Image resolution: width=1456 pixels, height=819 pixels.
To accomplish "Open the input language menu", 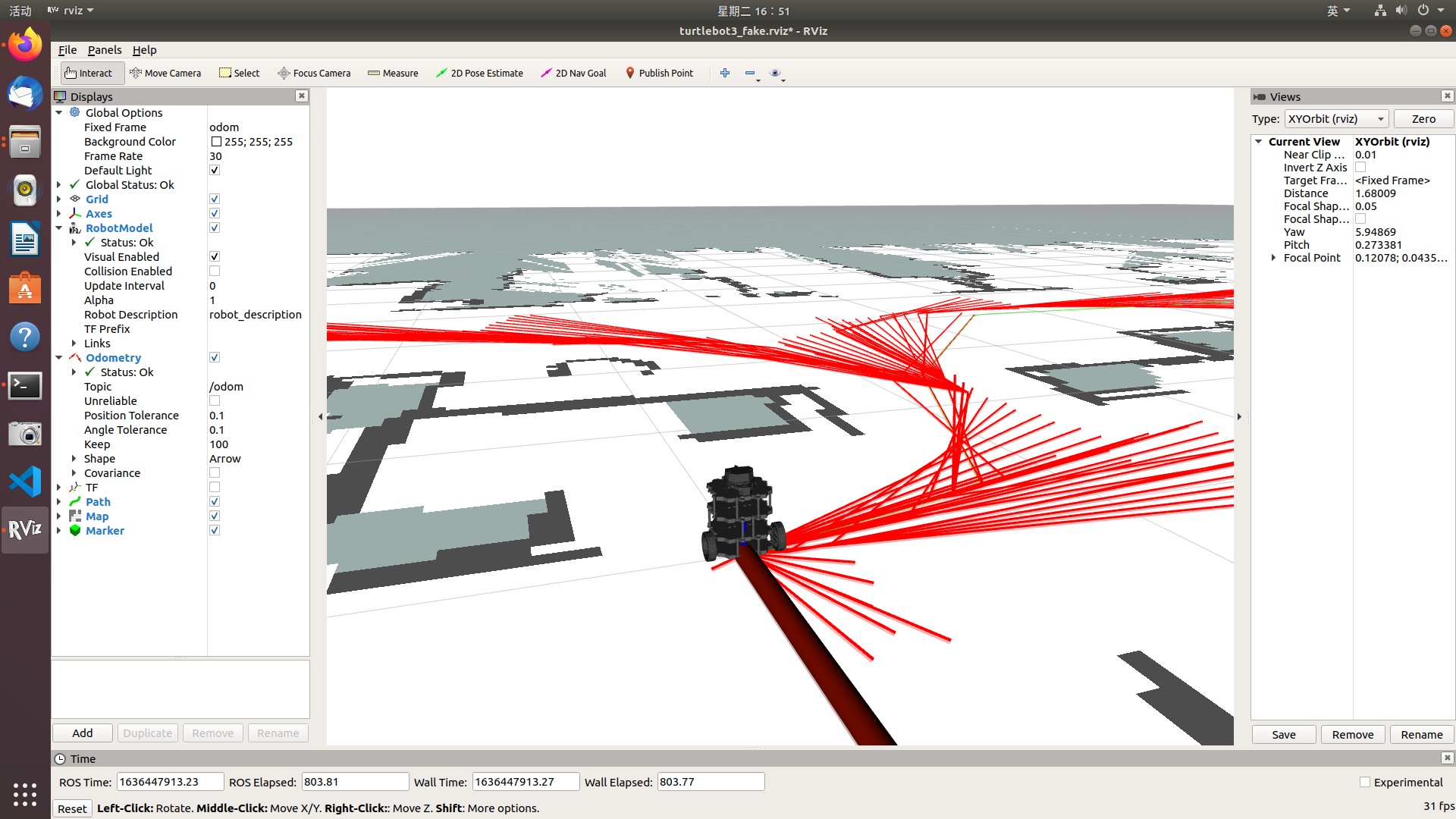I will 1338,10.
